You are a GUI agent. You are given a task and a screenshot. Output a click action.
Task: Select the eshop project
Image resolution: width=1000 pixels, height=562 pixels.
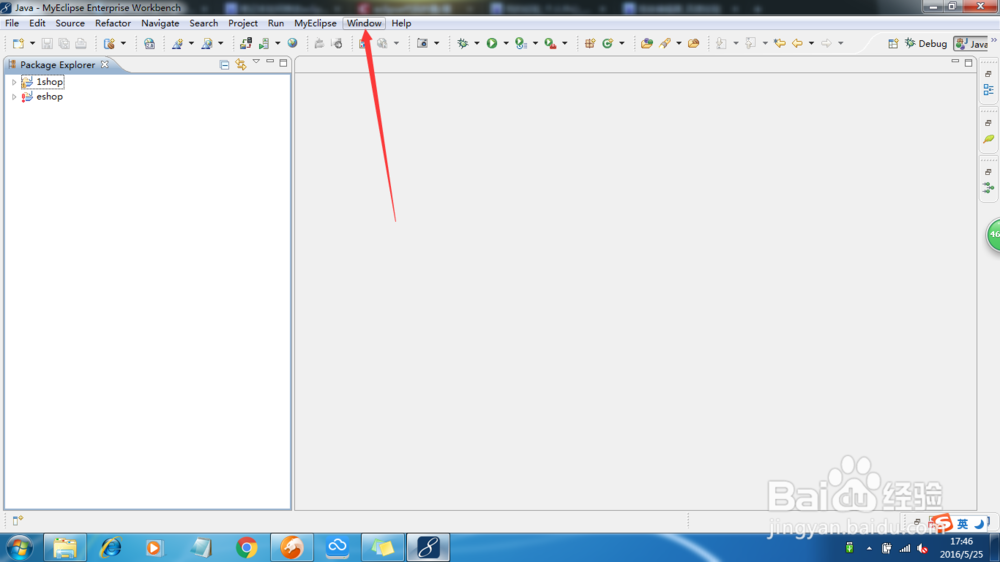point(49,96)
